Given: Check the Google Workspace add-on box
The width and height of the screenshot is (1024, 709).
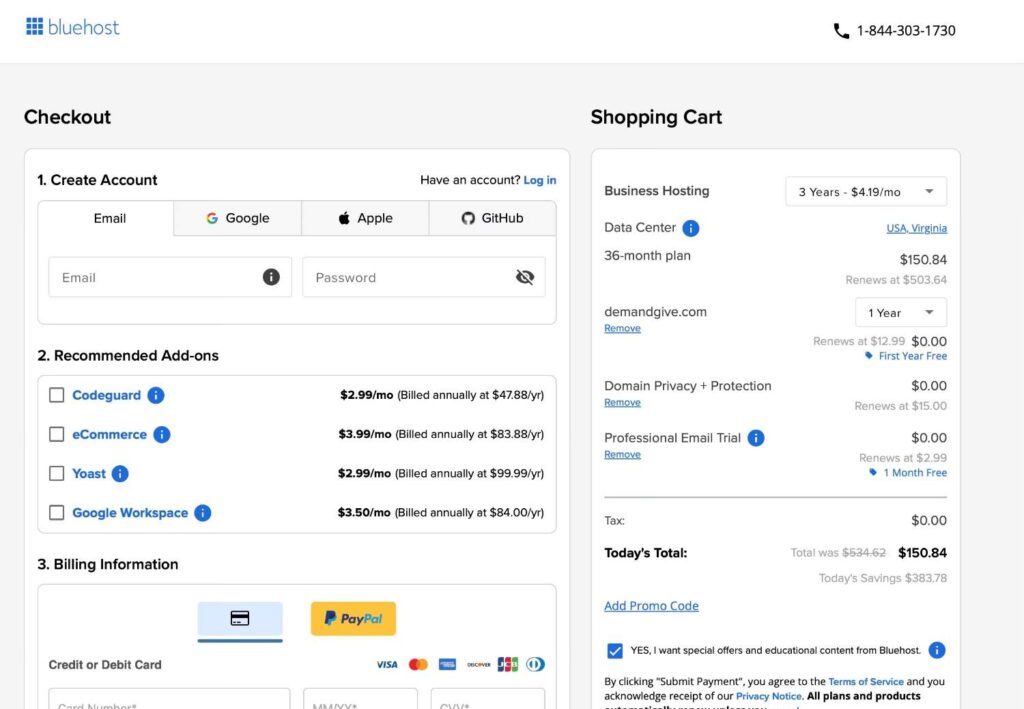Looking at the screenshot, I should point(57,512).
